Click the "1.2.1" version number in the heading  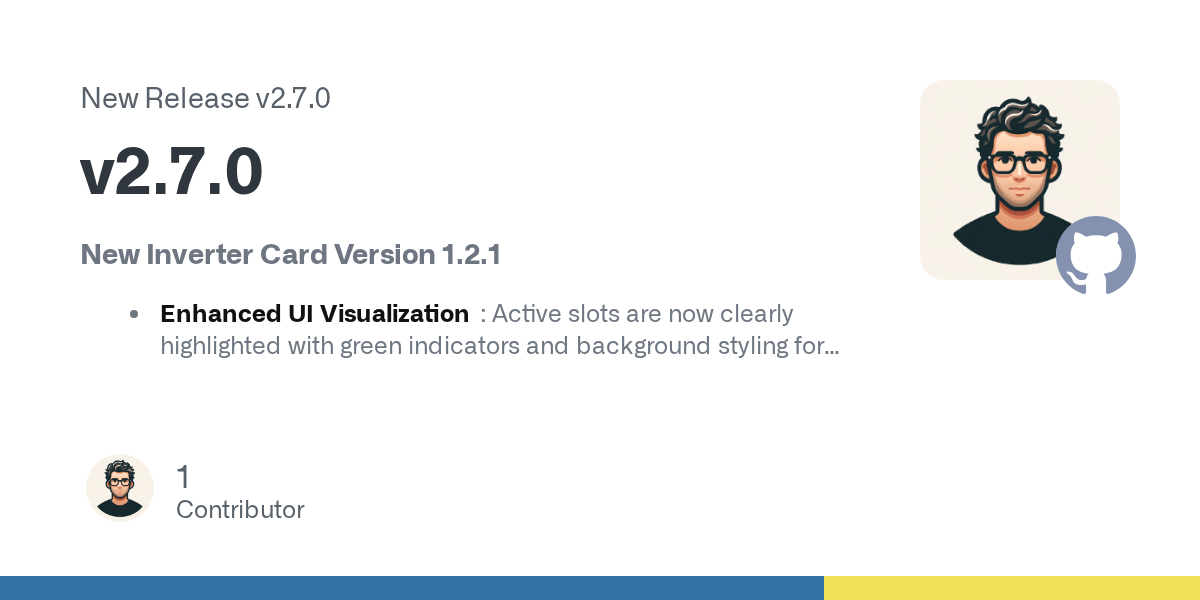coord(471,255)
